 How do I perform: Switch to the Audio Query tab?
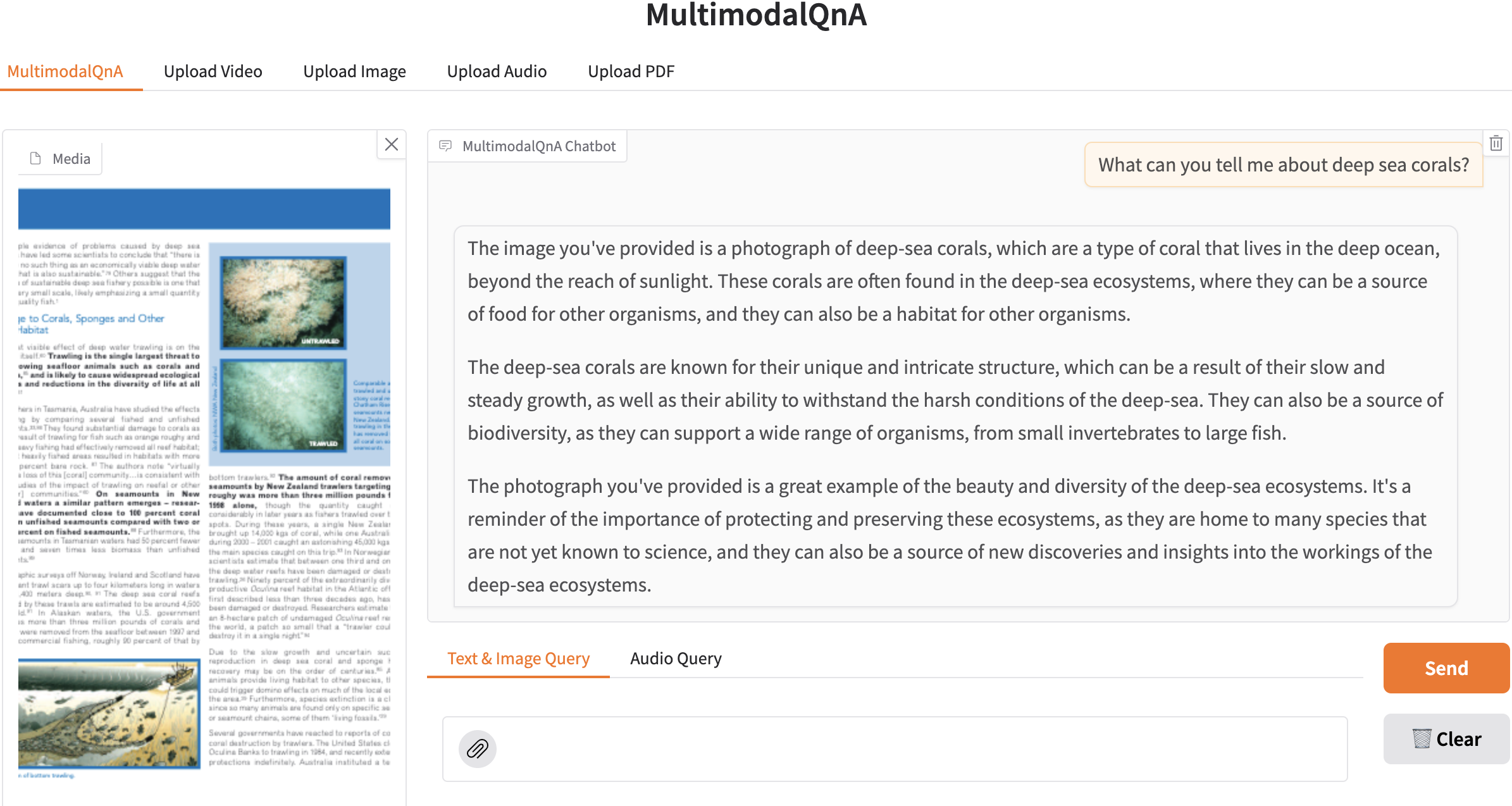[676, 659]
